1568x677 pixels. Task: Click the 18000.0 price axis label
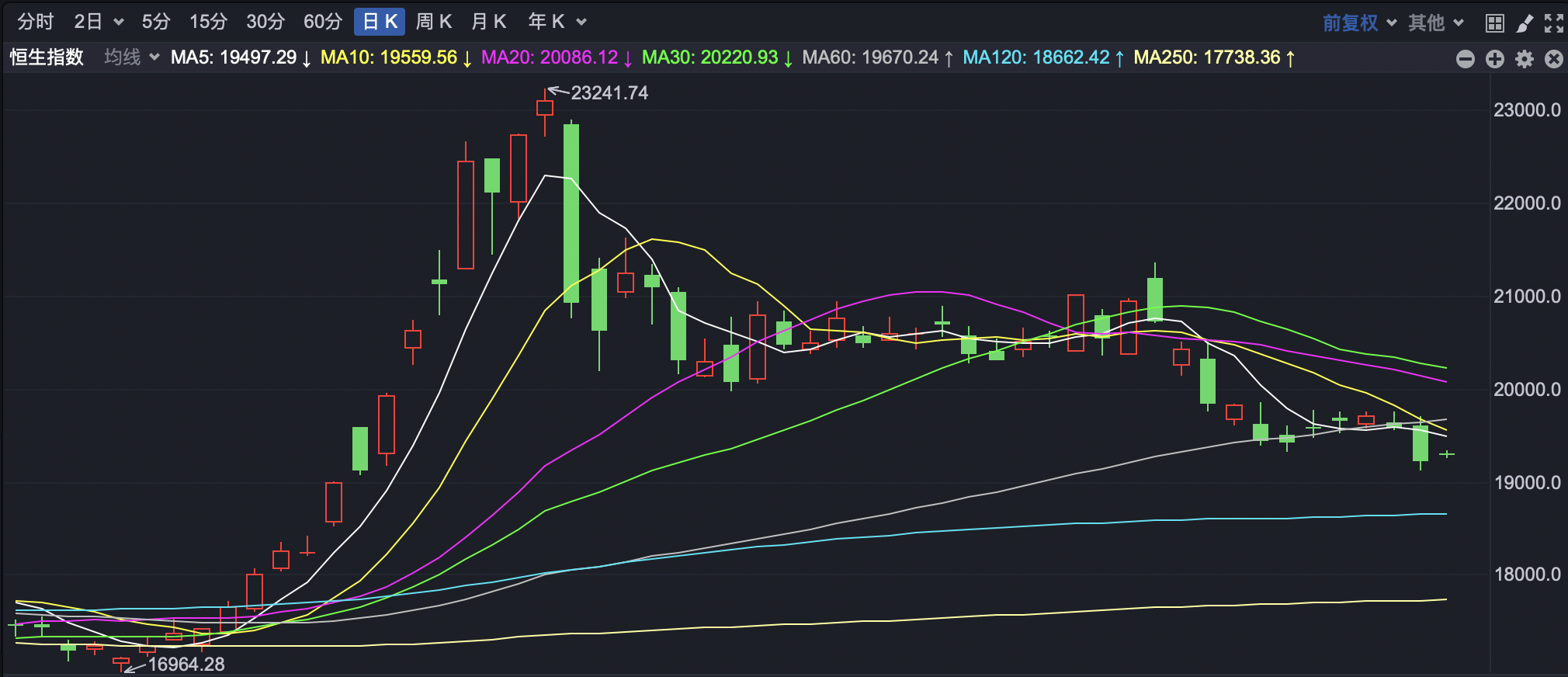[x=1527, y=575]
